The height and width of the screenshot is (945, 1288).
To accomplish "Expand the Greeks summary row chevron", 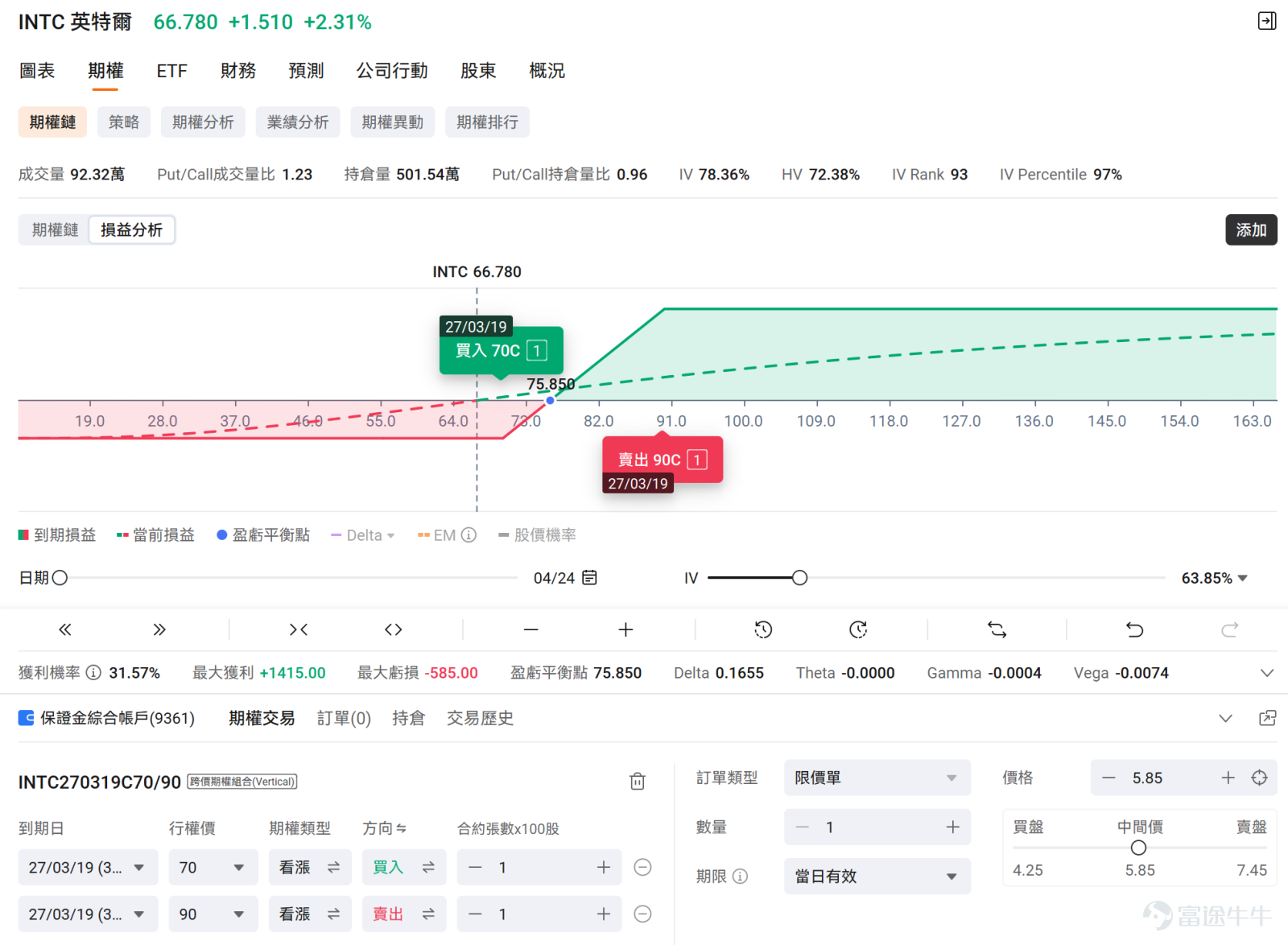I will (x=1267, y=673).
